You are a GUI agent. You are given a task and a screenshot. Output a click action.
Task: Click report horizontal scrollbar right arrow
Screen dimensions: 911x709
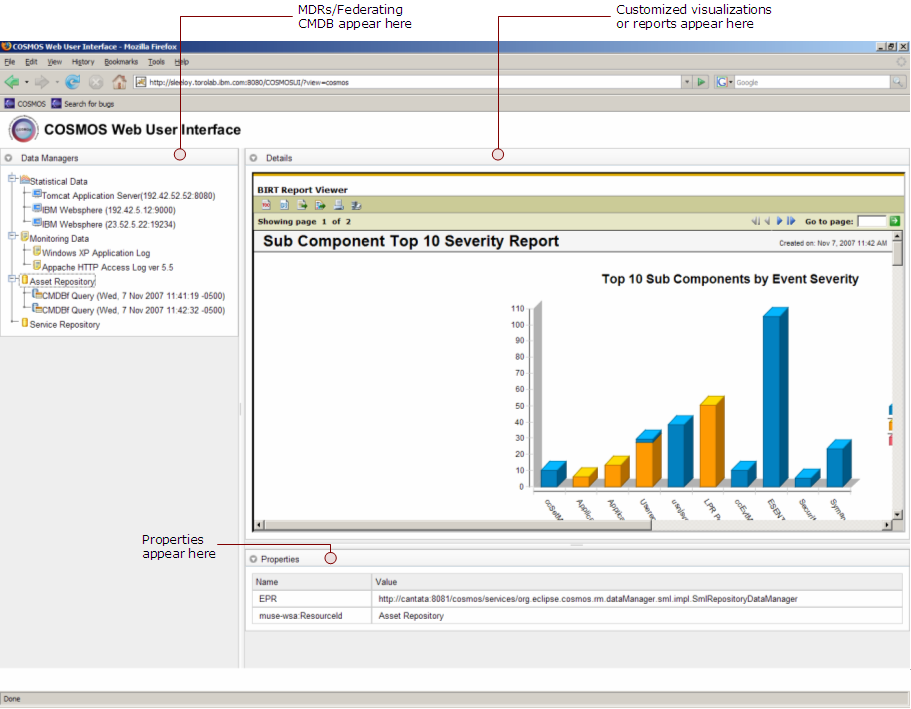(x=887, y=525)
